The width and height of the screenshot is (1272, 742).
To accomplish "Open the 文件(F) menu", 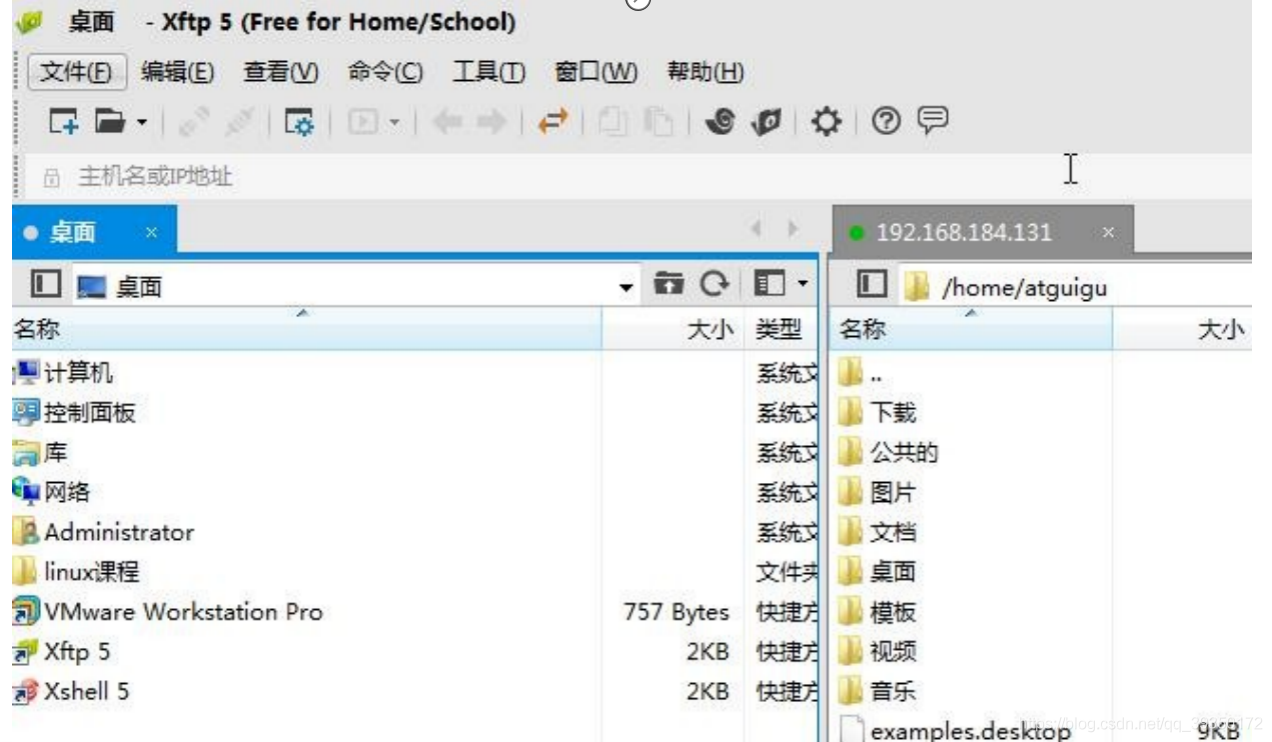I will 76,72.
